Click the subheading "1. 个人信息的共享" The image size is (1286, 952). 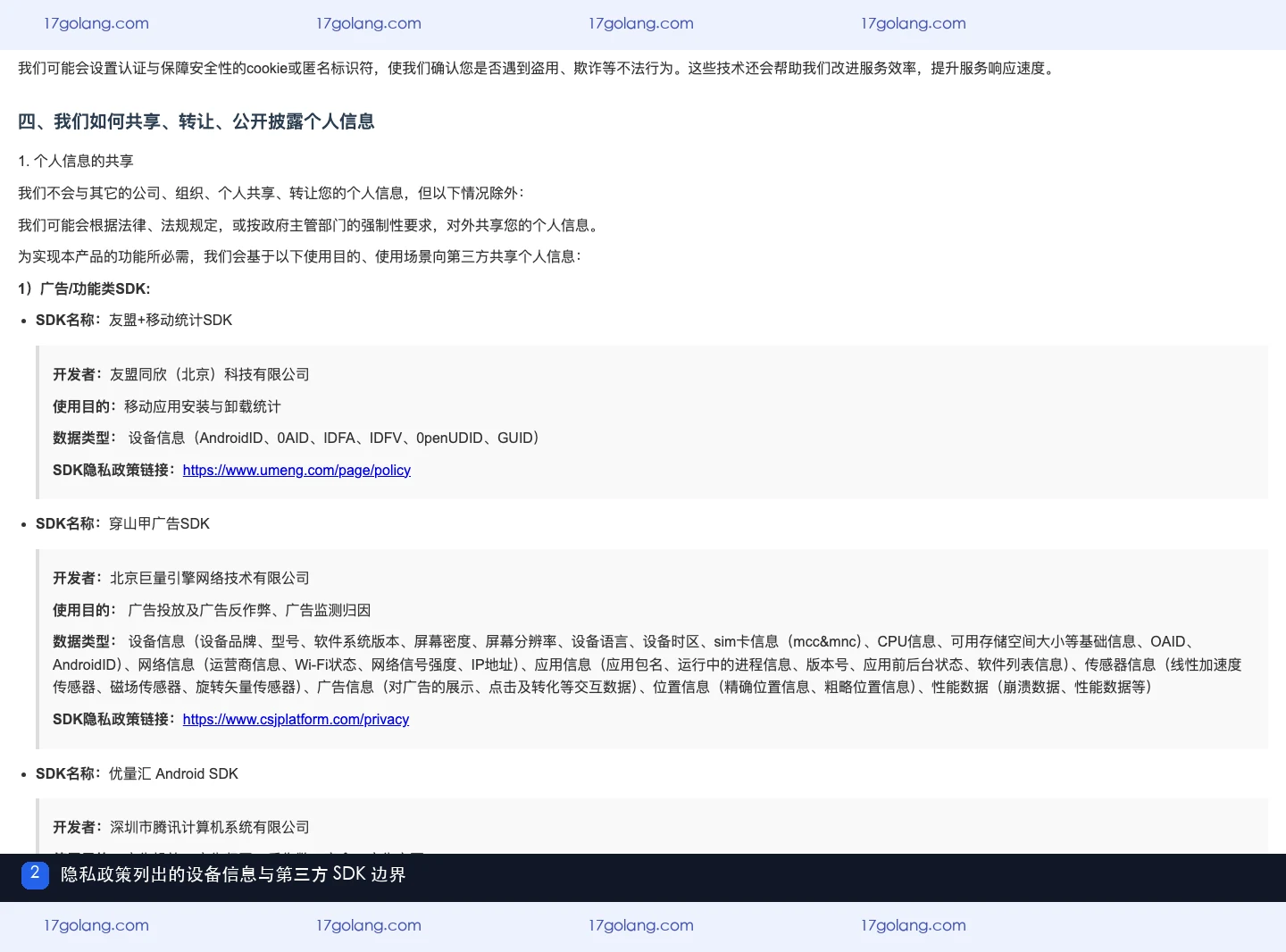click(x=76, y=161)
